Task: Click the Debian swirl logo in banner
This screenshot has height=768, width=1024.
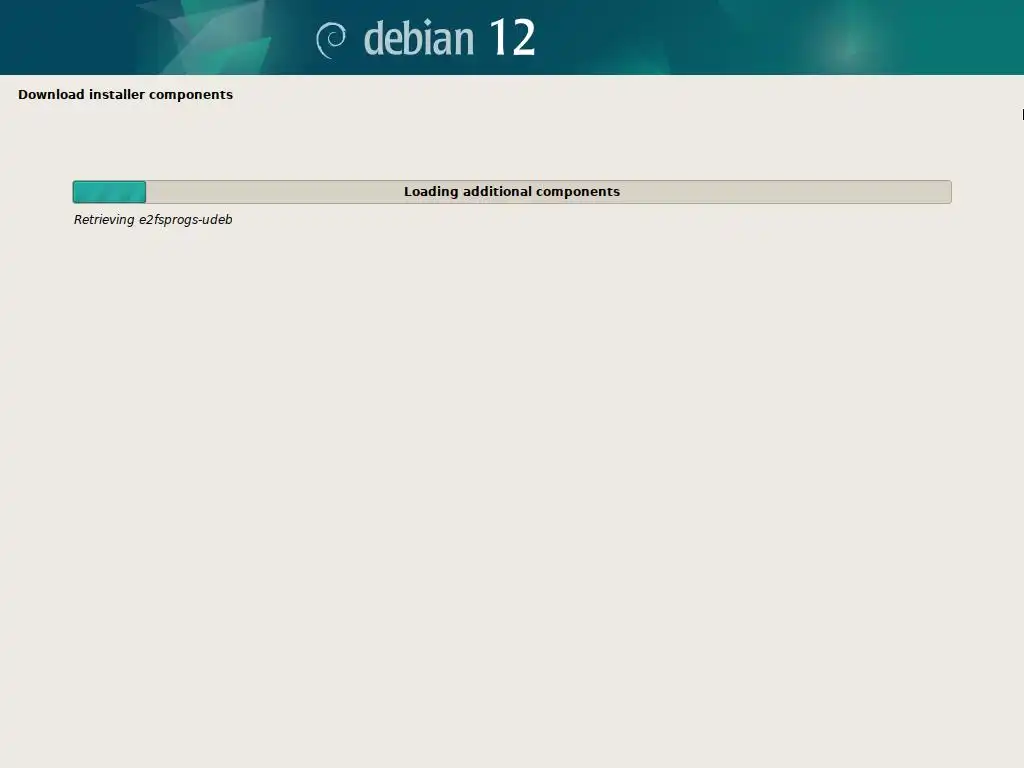Action: pos(331,40)
